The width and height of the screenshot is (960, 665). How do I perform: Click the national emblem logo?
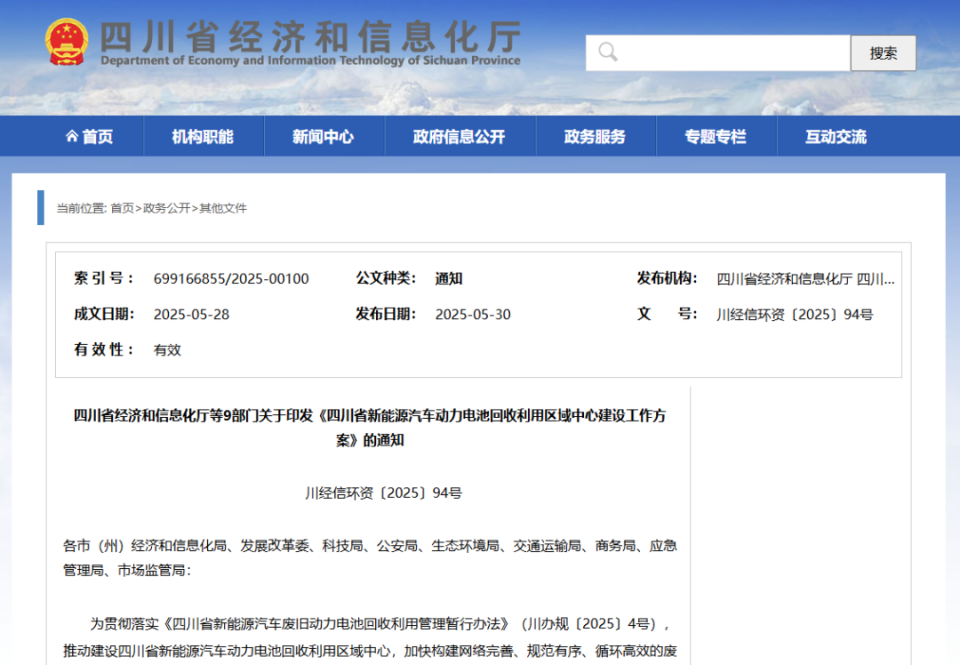67,42
